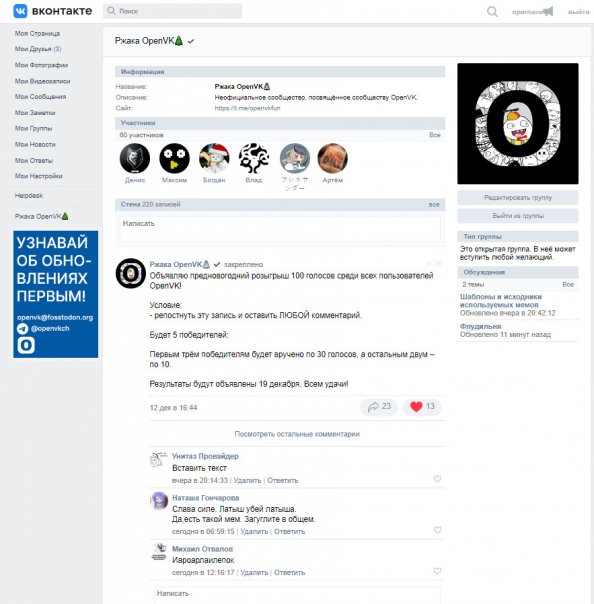The width and height of the screenshot is (594, 604).
Task: Reply to Наташа Гончарова's comment
Action: tap(290, 532)
